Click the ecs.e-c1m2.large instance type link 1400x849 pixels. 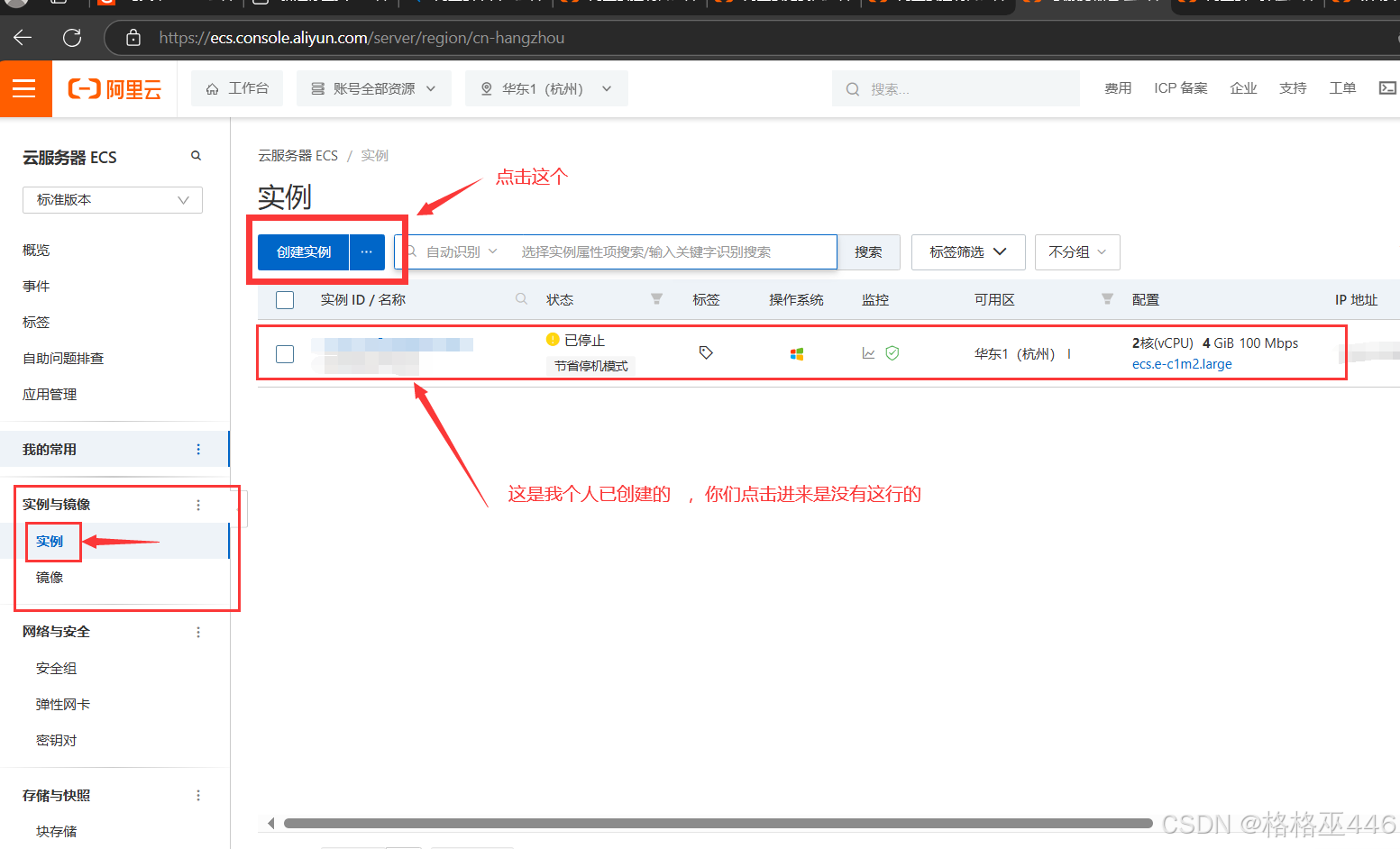click(x=1182, y=364)
